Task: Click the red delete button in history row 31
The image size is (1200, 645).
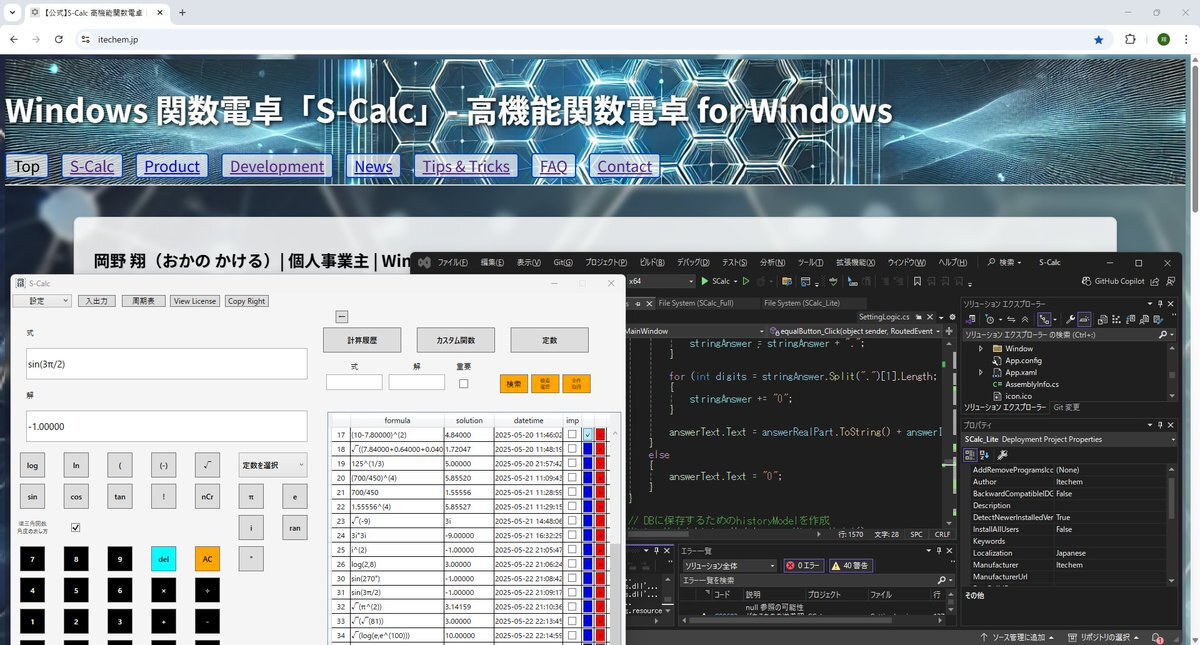Action: click(601, 592)
